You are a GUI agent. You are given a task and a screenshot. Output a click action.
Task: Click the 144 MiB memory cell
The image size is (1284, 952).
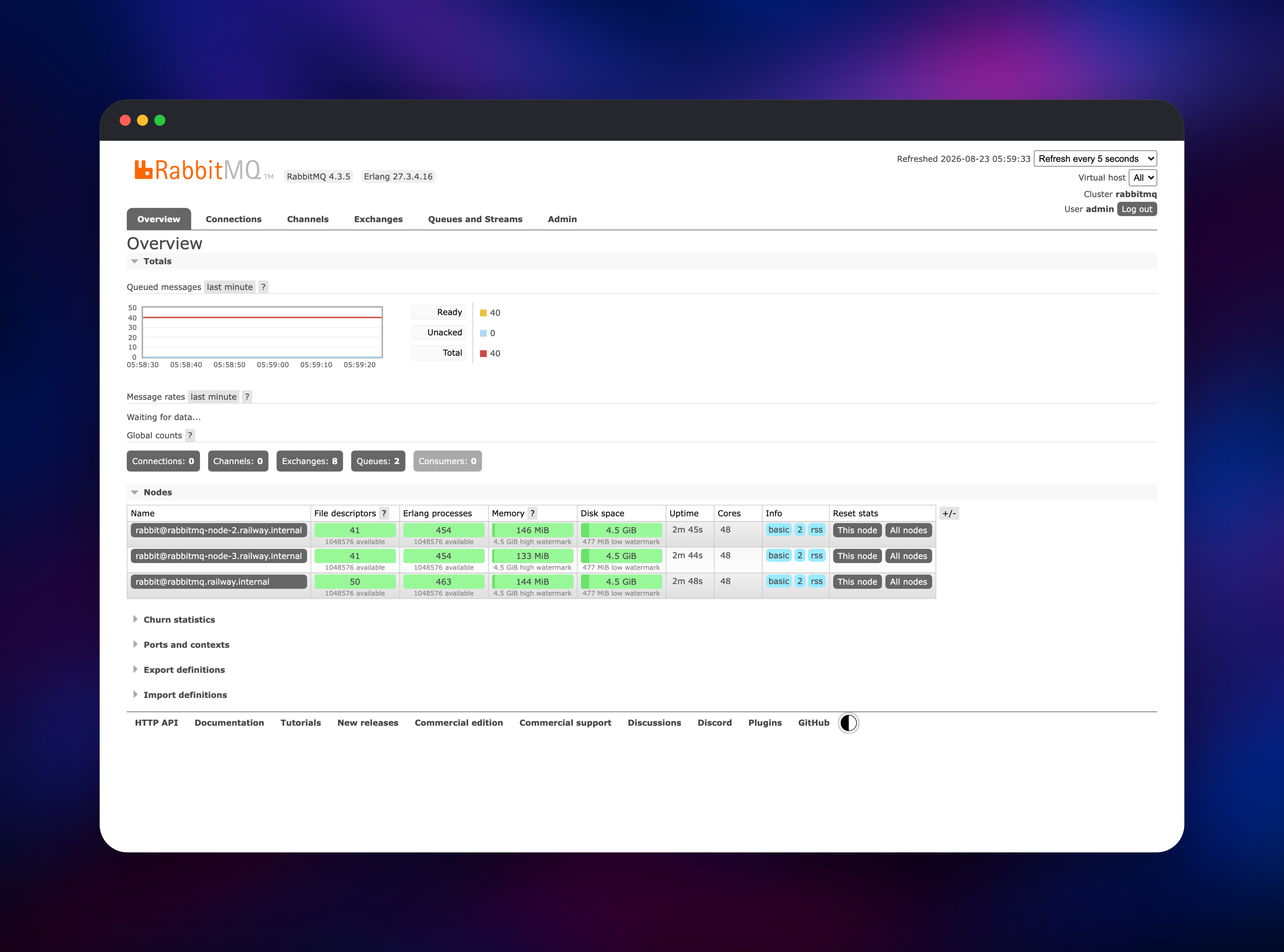(x=533, y=582)
